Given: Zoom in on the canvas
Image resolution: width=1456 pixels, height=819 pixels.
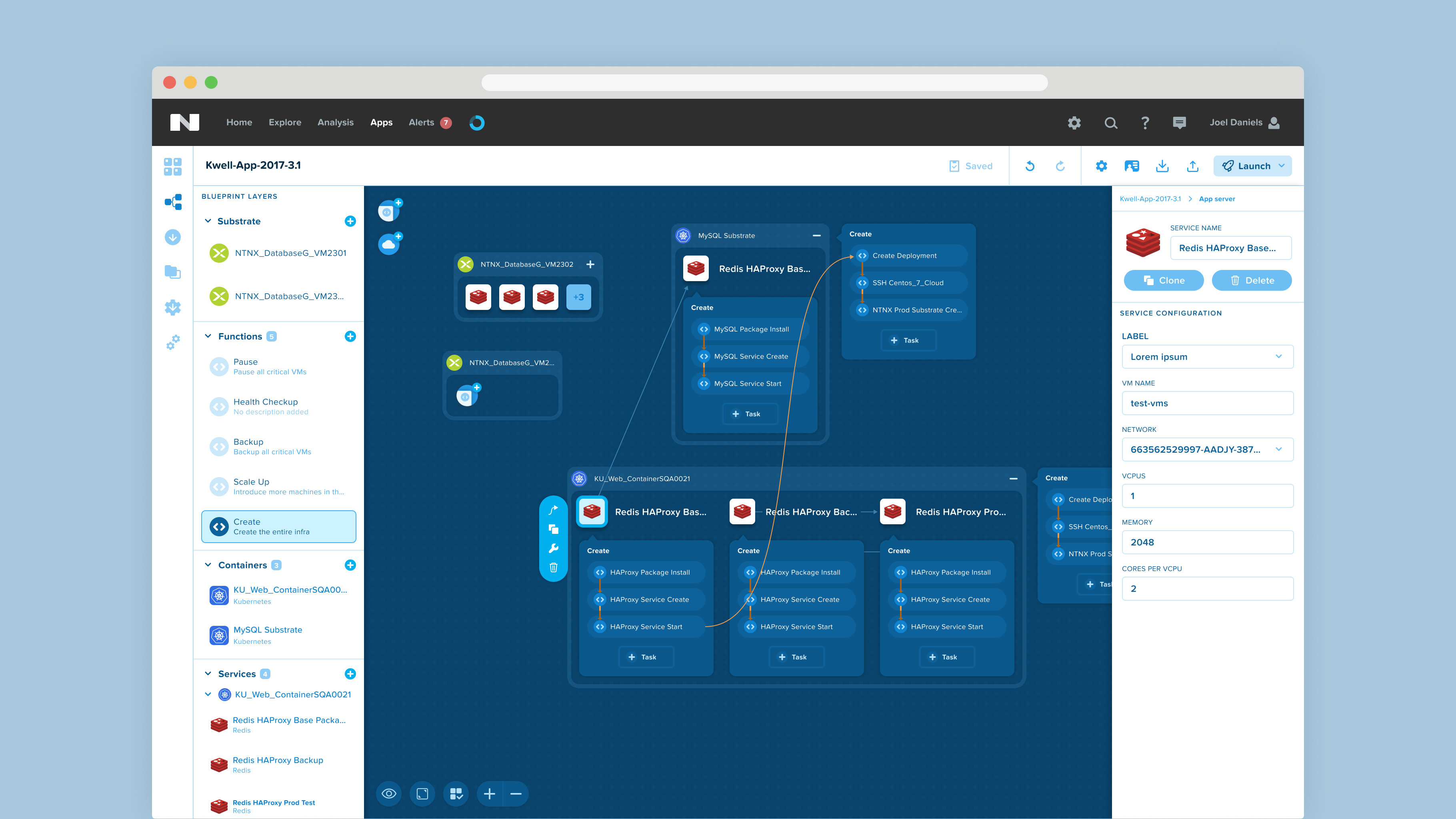Looking at the screenshot, I should (x=490, y=794).
